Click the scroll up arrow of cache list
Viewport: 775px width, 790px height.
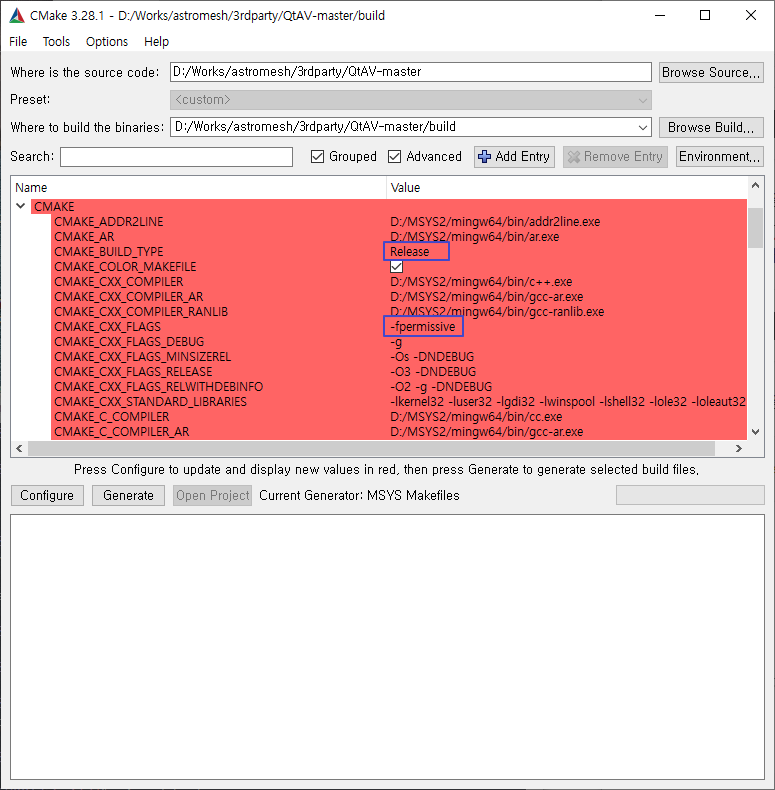[x=755, y=185]
